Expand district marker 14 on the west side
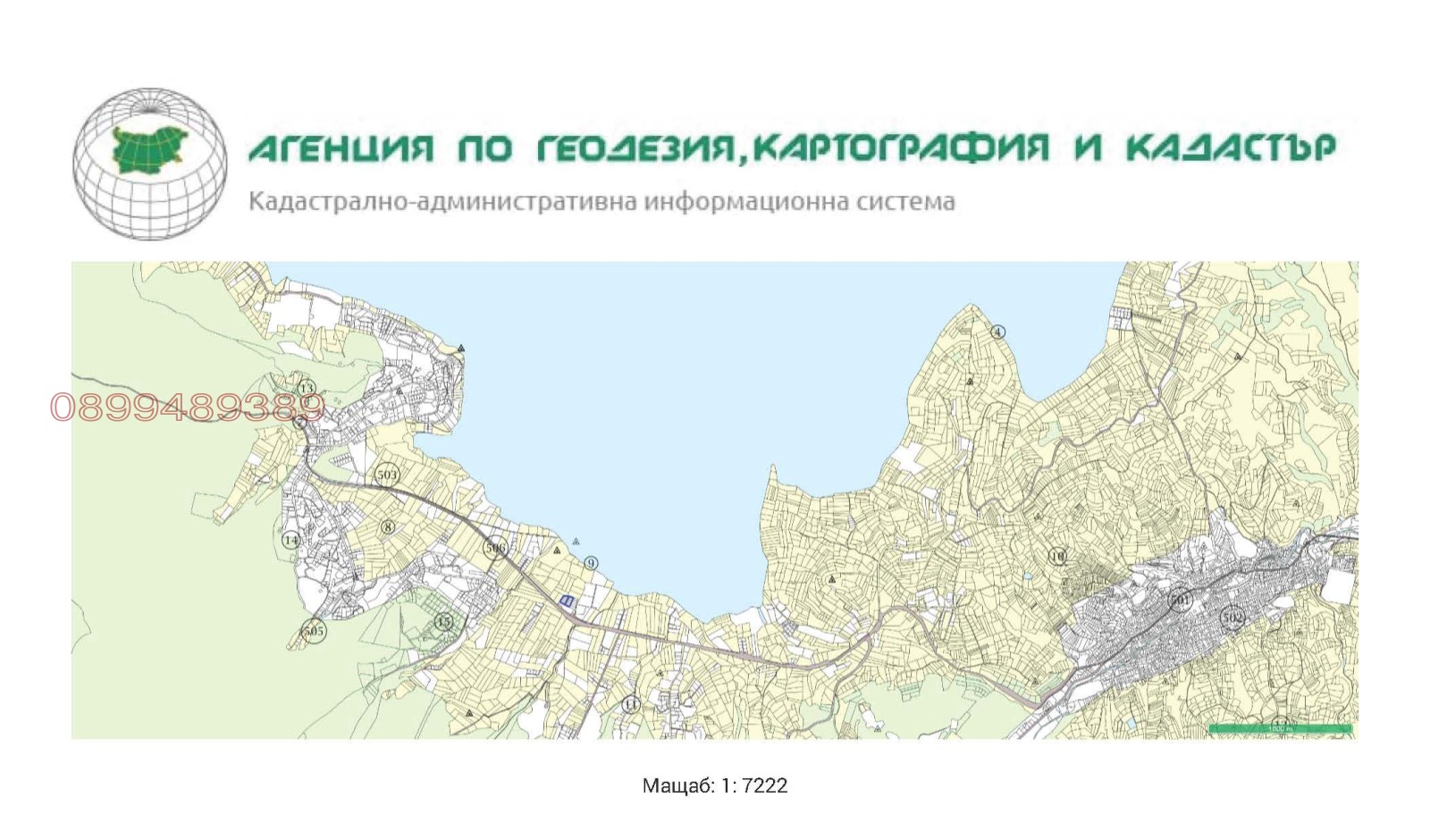1430x840 pixels. (290, 540)
